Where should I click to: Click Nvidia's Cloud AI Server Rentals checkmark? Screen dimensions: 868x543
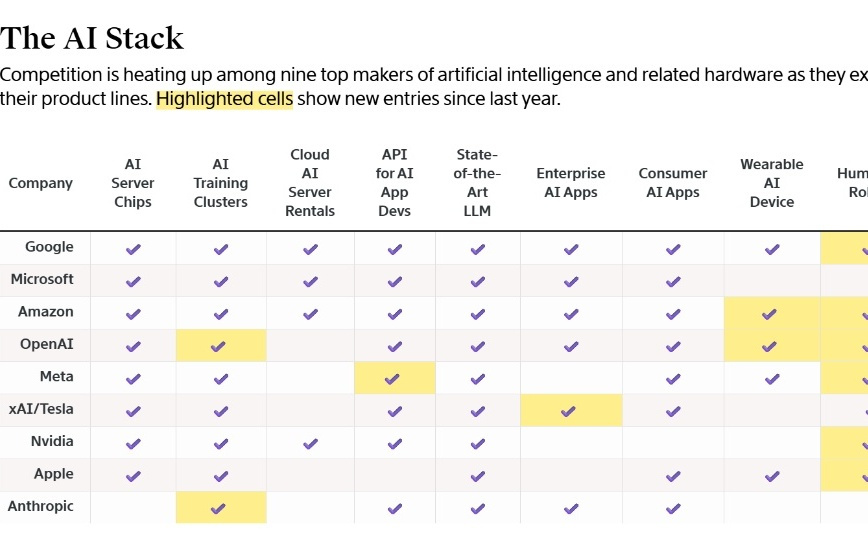310,443
